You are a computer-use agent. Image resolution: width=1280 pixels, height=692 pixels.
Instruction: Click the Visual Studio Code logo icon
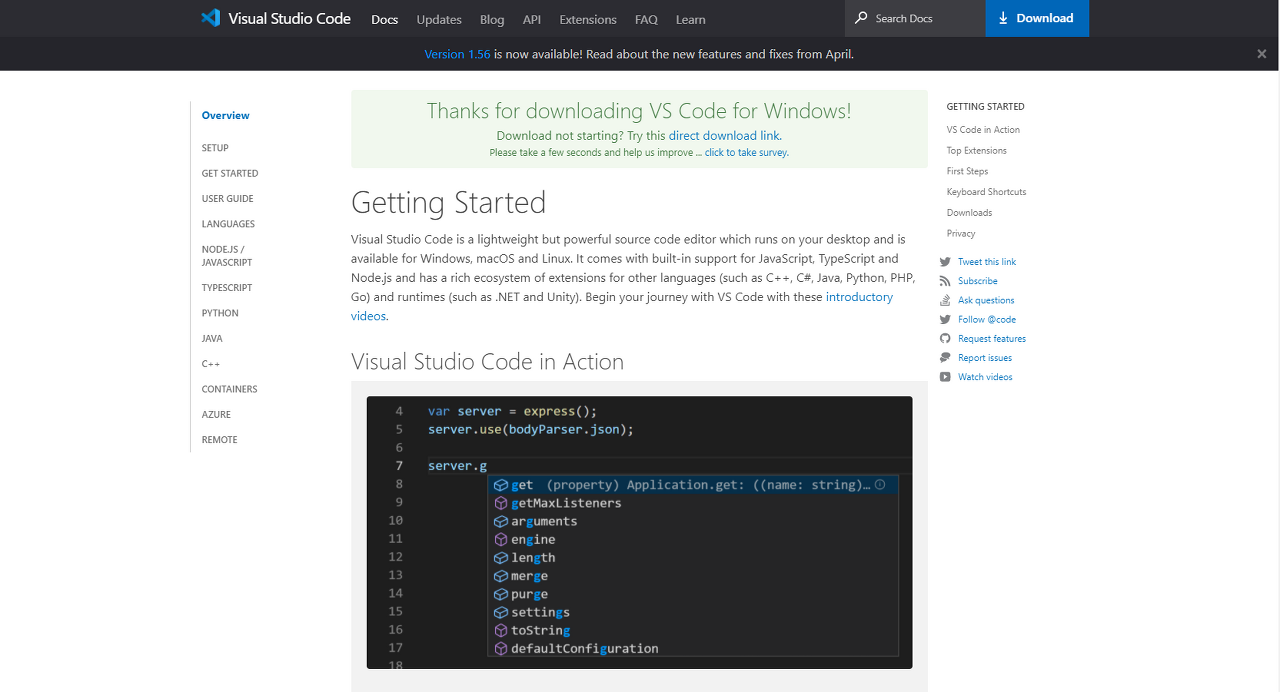pos(210,18)
